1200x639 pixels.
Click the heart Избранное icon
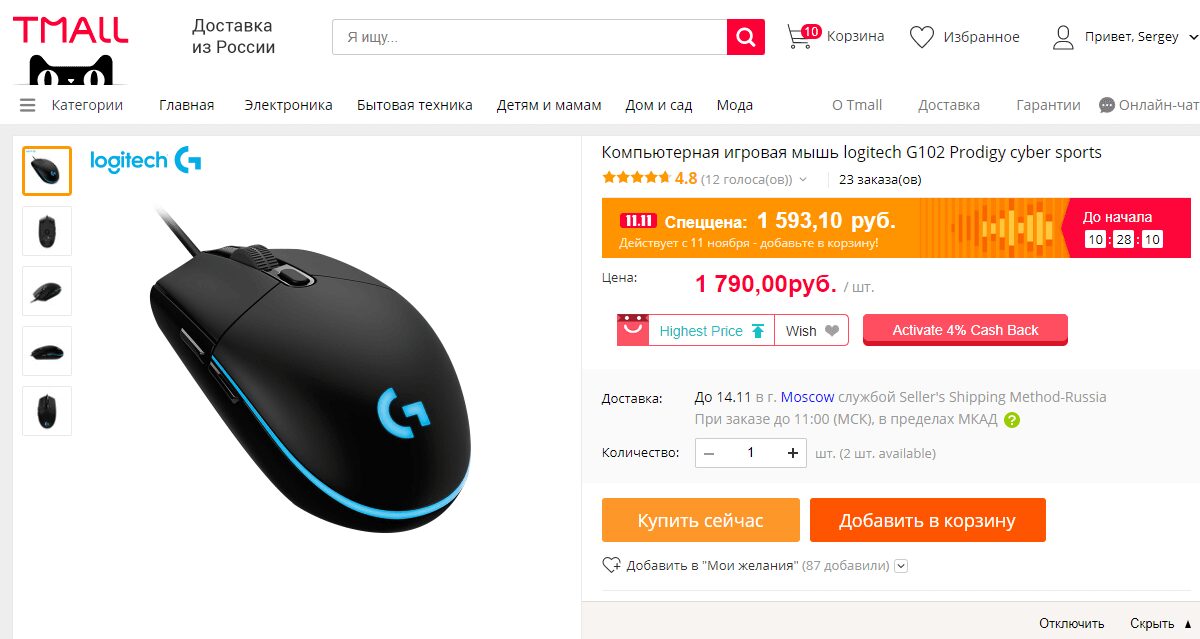click(921, 37)
